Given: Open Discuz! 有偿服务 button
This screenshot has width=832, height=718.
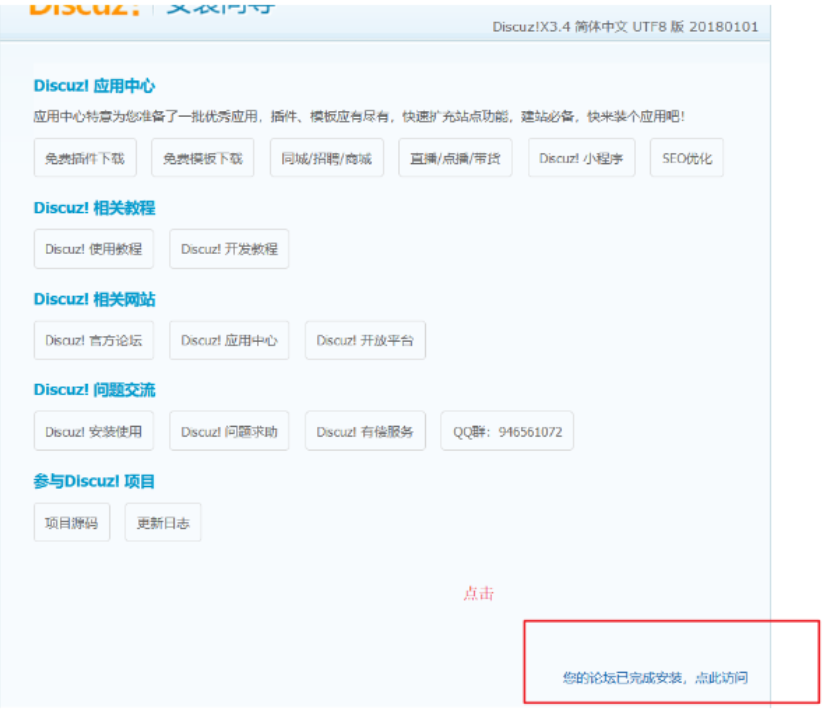Looking at the screenshot, I should tap(365, 431).
